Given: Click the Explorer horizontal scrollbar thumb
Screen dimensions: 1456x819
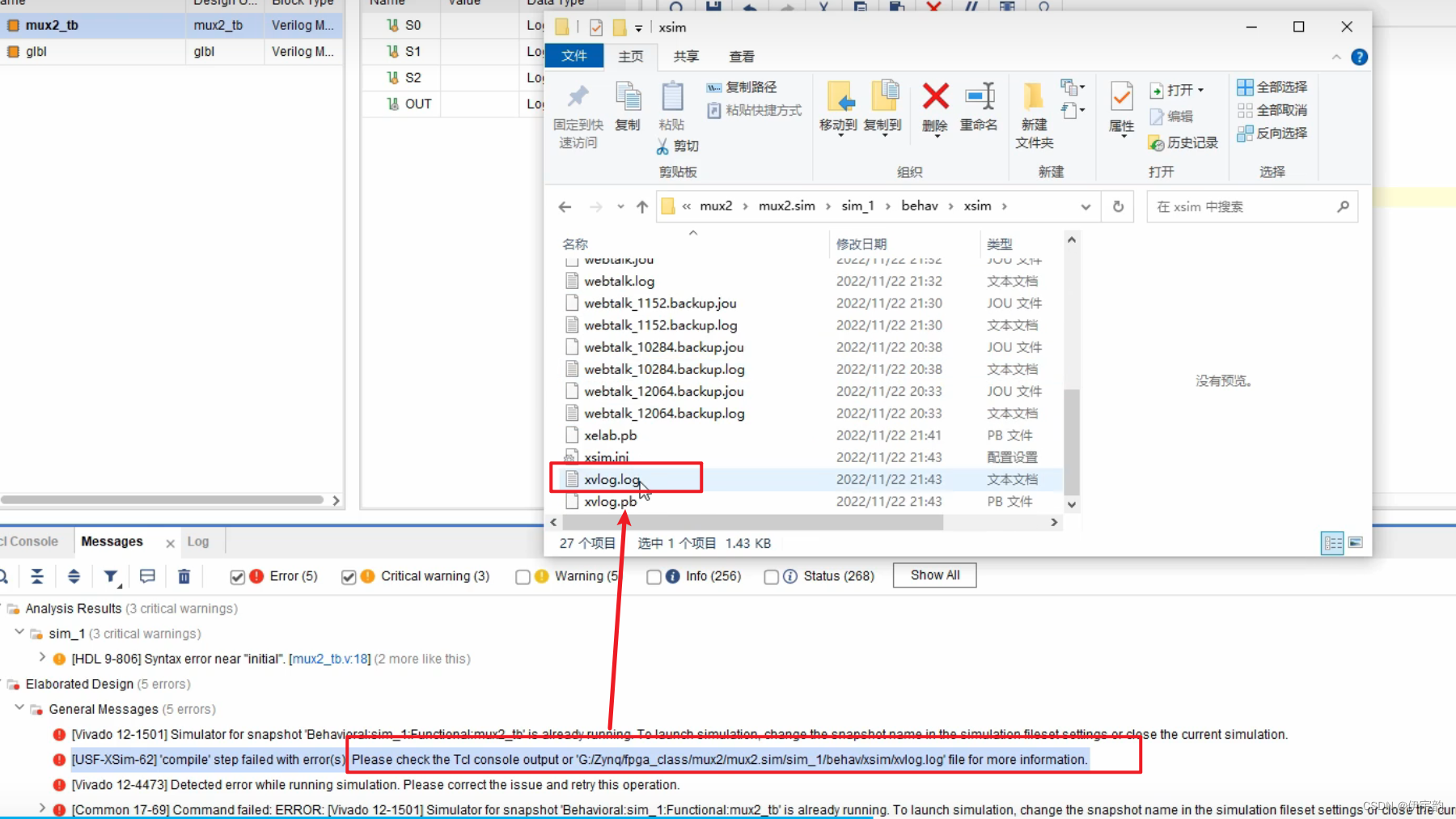Looking at the screenshot, I should coord(752,523).
